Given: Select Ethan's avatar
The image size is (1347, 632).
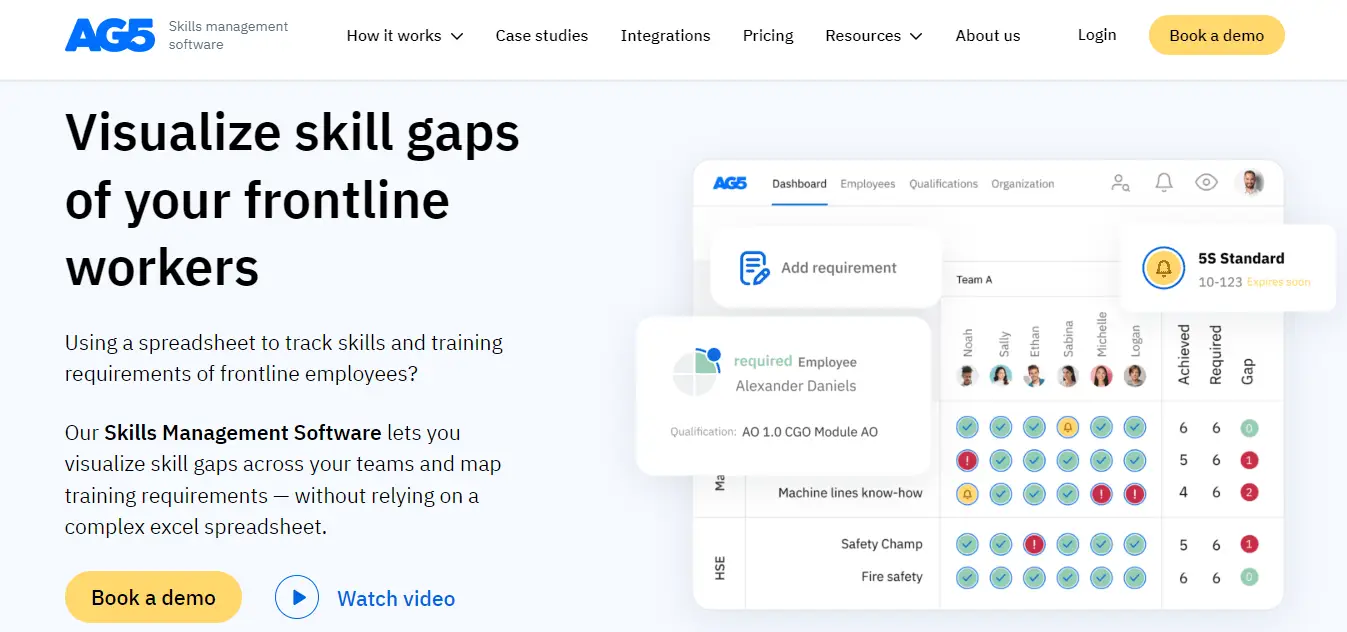Looking at the screenshot, I should [1034, 376].
